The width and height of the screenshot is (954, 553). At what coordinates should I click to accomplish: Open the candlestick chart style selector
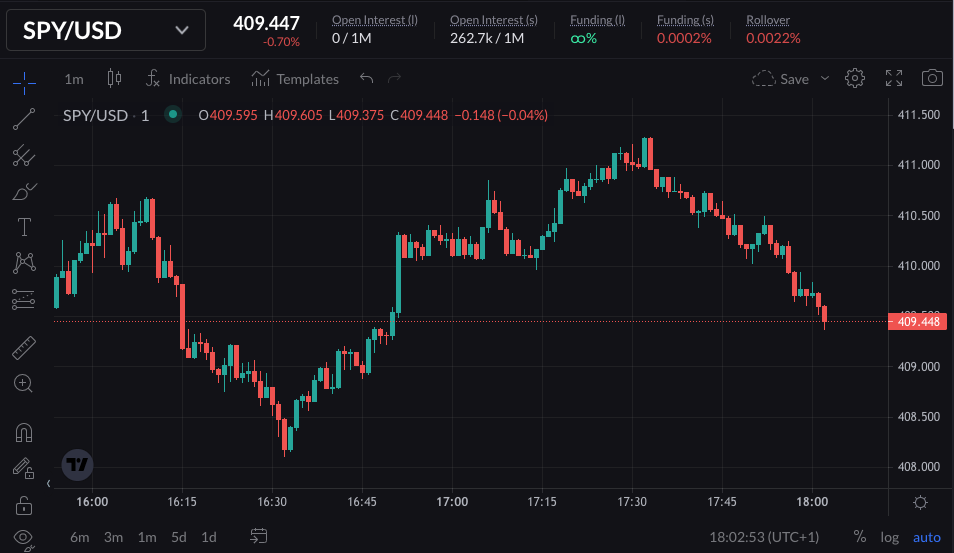click(x=114, y=78)
